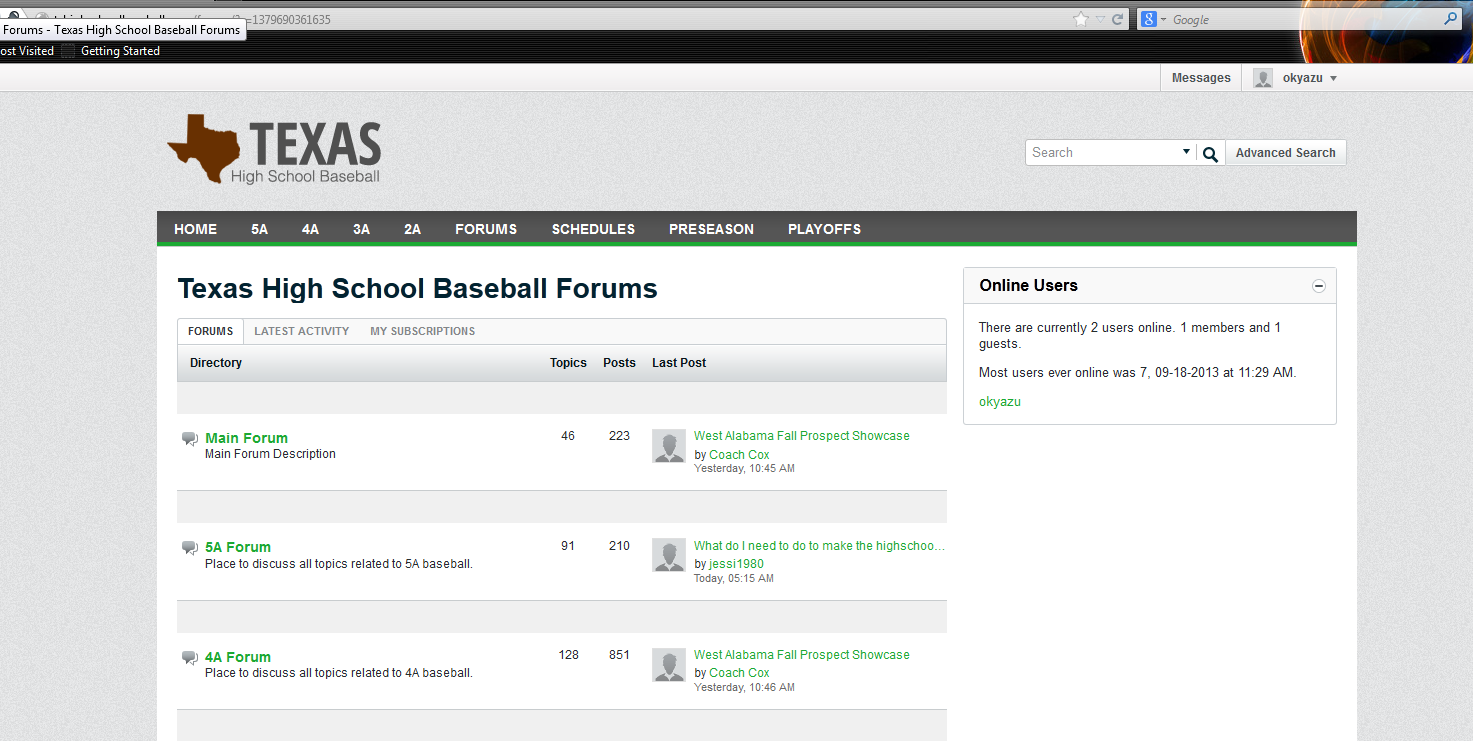Image resolution: width=1473 pixels, height=741 pixels.
Task: Open Coach Cox's avatar beside his post
Action: [668, 446]
